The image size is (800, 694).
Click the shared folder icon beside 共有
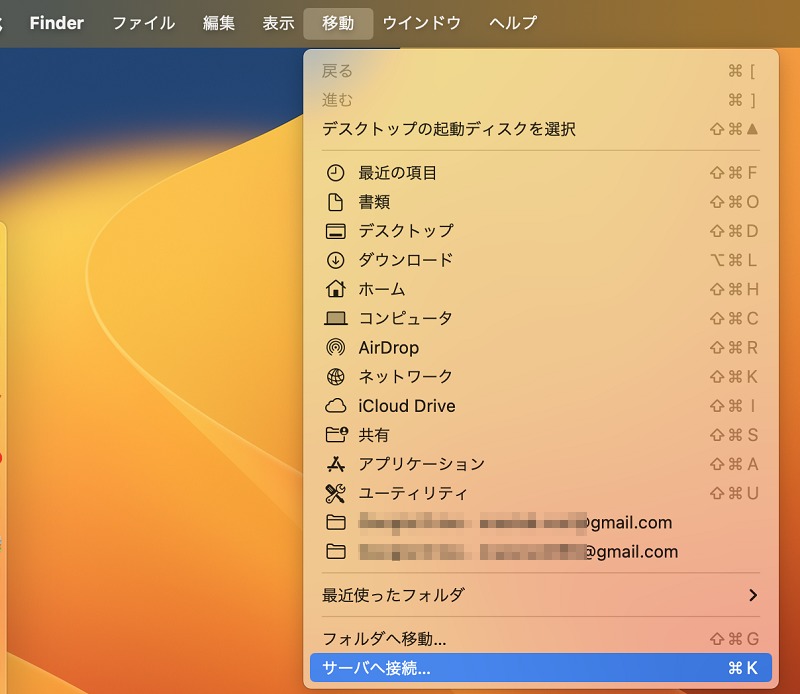click(x=336, y=435)
